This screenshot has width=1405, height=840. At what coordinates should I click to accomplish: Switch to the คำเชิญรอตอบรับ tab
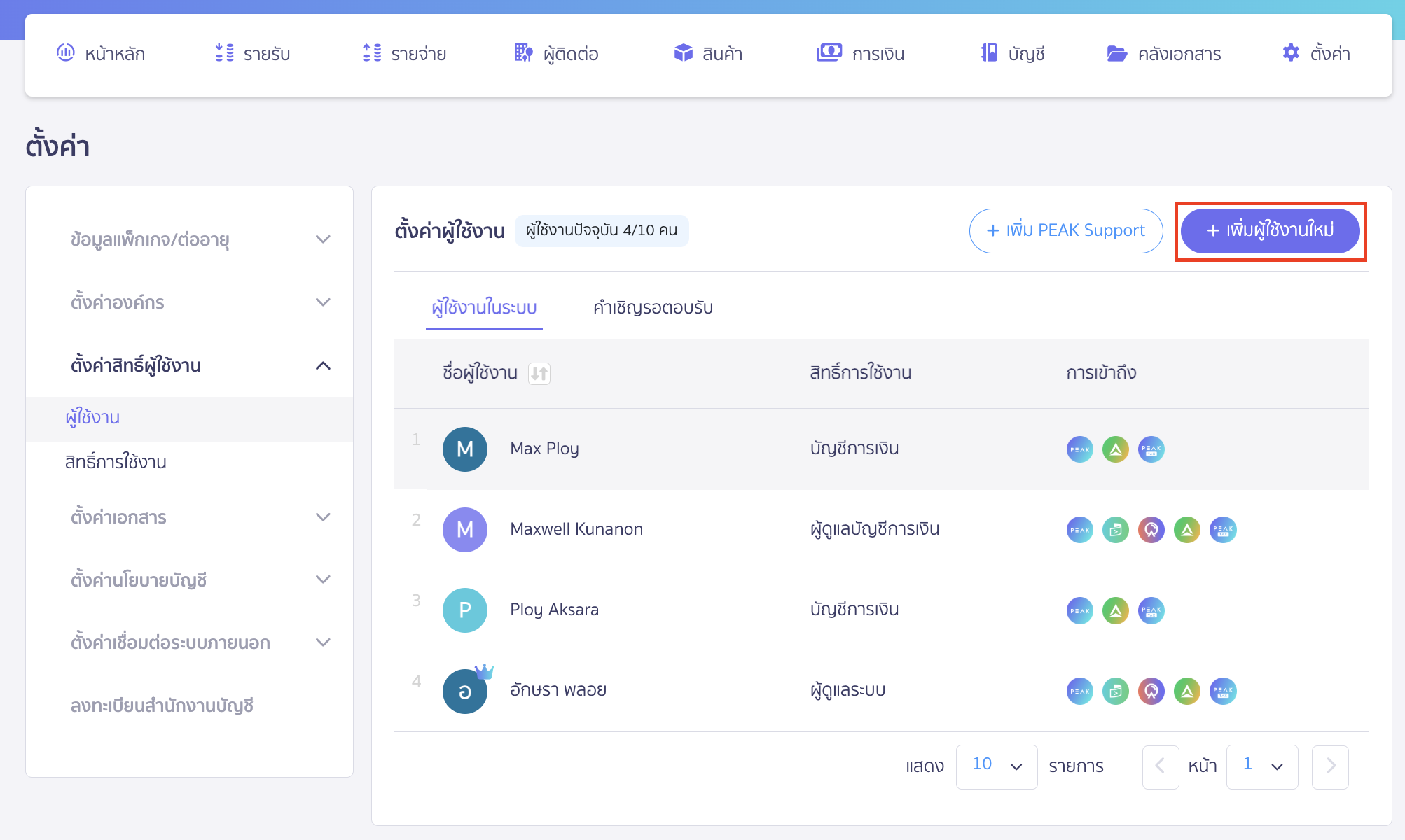click(x=652, y=308)
